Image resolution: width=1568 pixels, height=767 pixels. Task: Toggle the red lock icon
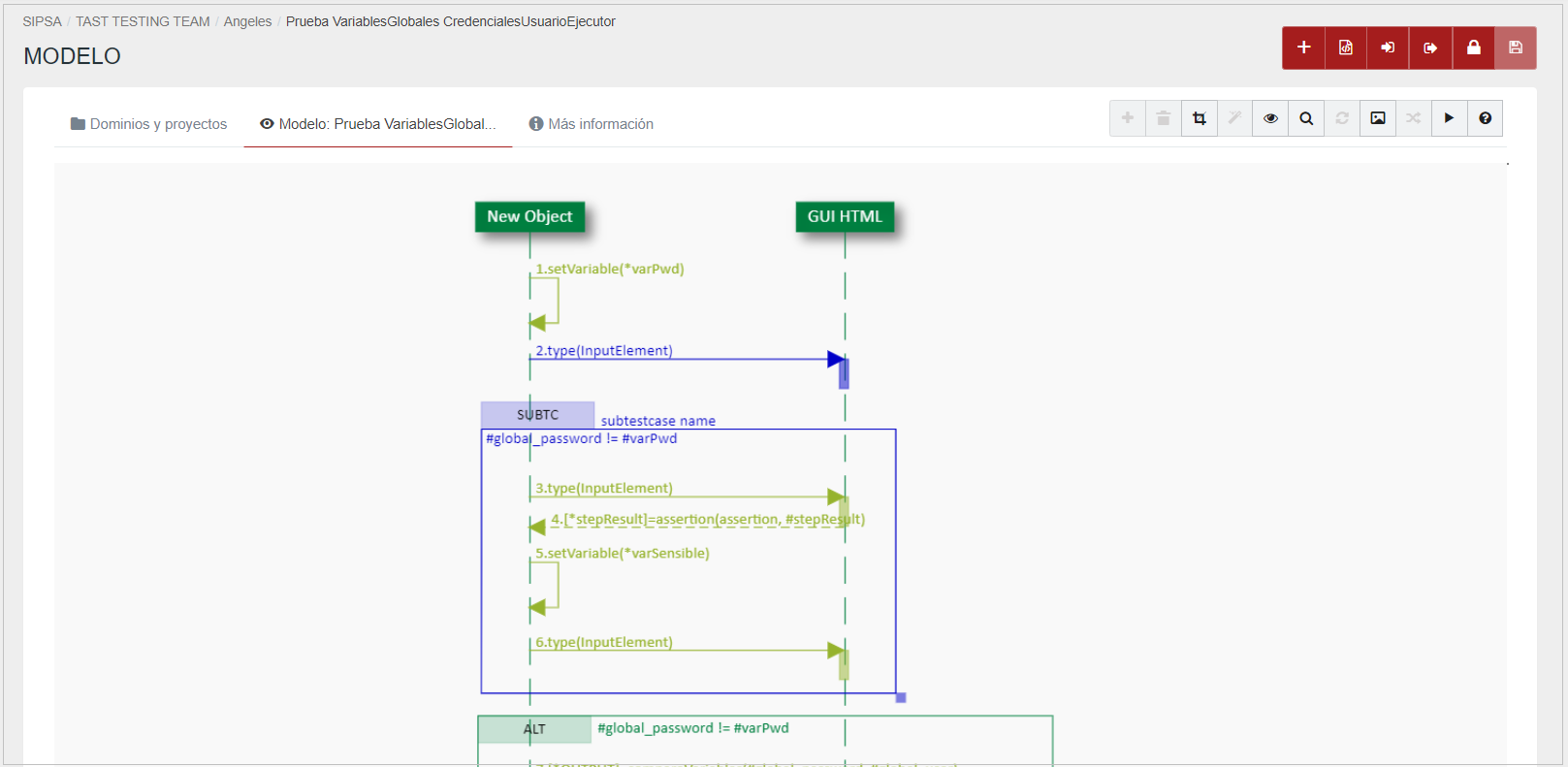(1473, 48)
